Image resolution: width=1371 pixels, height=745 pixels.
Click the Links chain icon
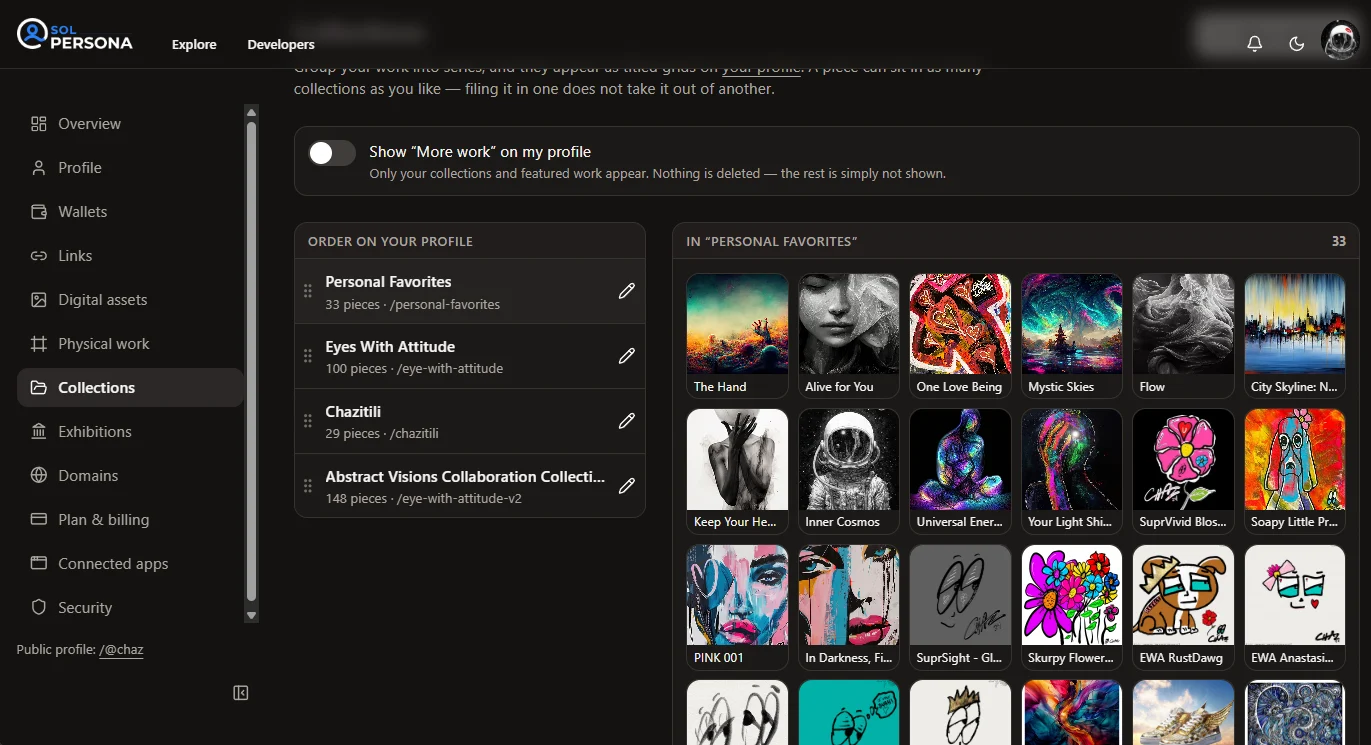(39, 256)
